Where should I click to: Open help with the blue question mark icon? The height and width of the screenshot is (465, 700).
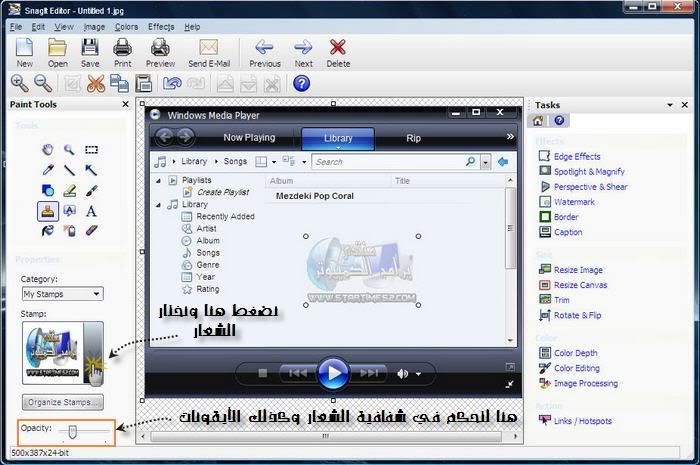pos(301,83)
